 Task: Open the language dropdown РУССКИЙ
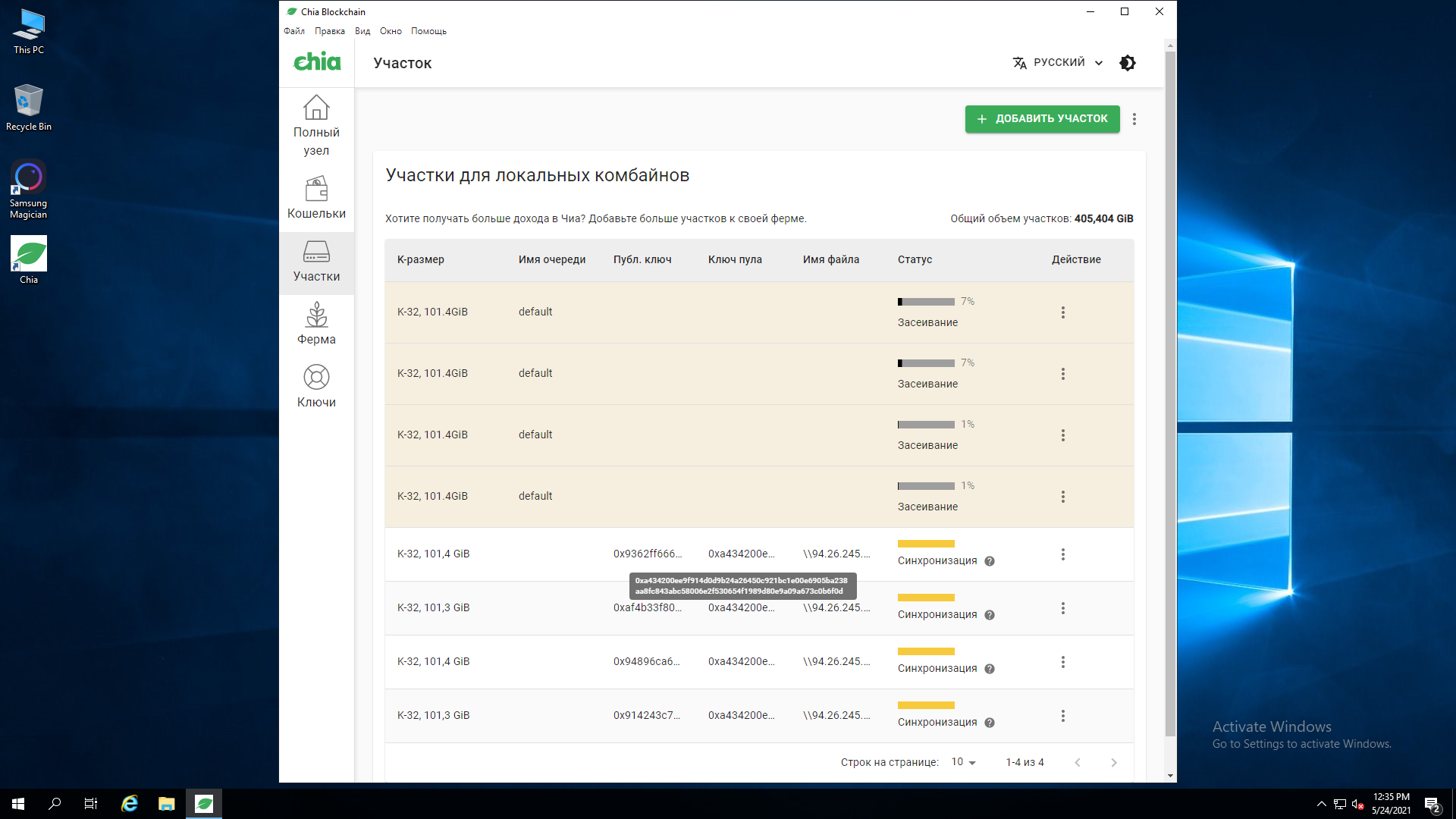pyautogui.click(x=1059, y=63)
